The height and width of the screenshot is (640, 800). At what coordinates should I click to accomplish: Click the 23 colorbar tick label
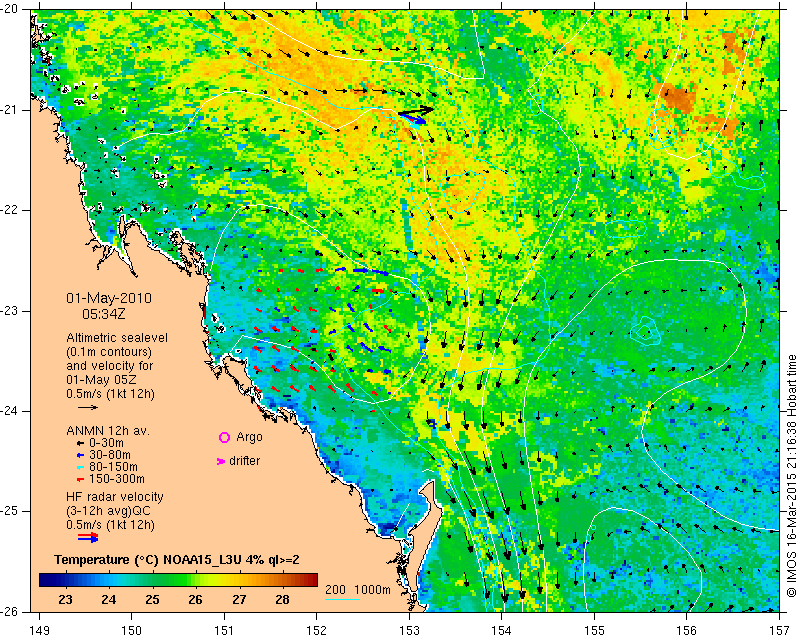tap(65, 600)
